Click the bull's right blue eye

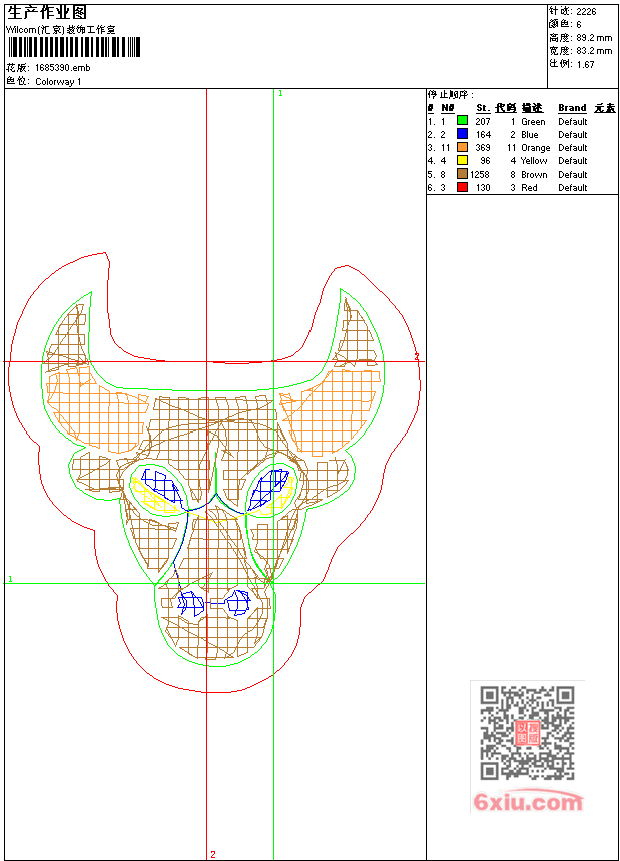tap(268, 488)
